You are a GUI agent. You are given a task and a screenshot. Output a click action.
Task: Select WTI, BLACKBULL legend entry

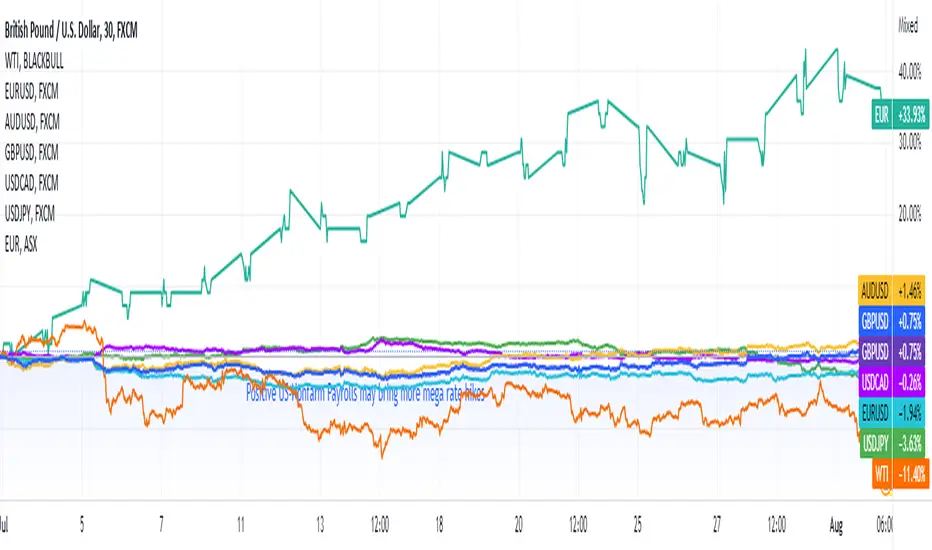click(x=34, y=61)
